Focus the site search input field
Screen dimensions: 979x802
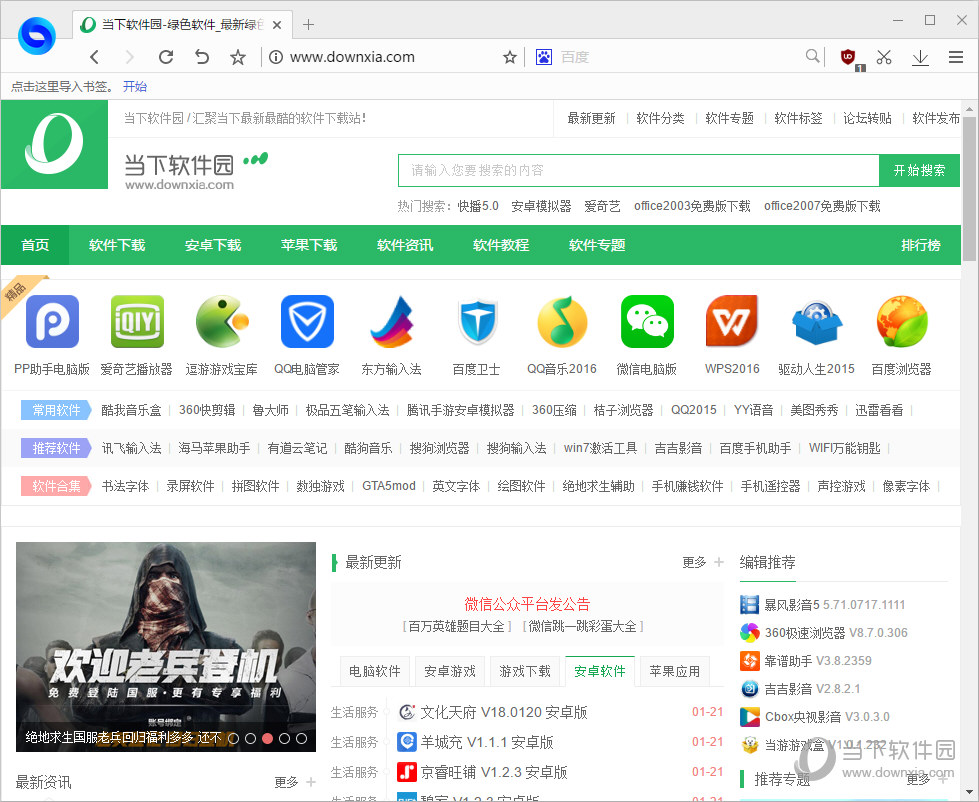pos(639,170)
